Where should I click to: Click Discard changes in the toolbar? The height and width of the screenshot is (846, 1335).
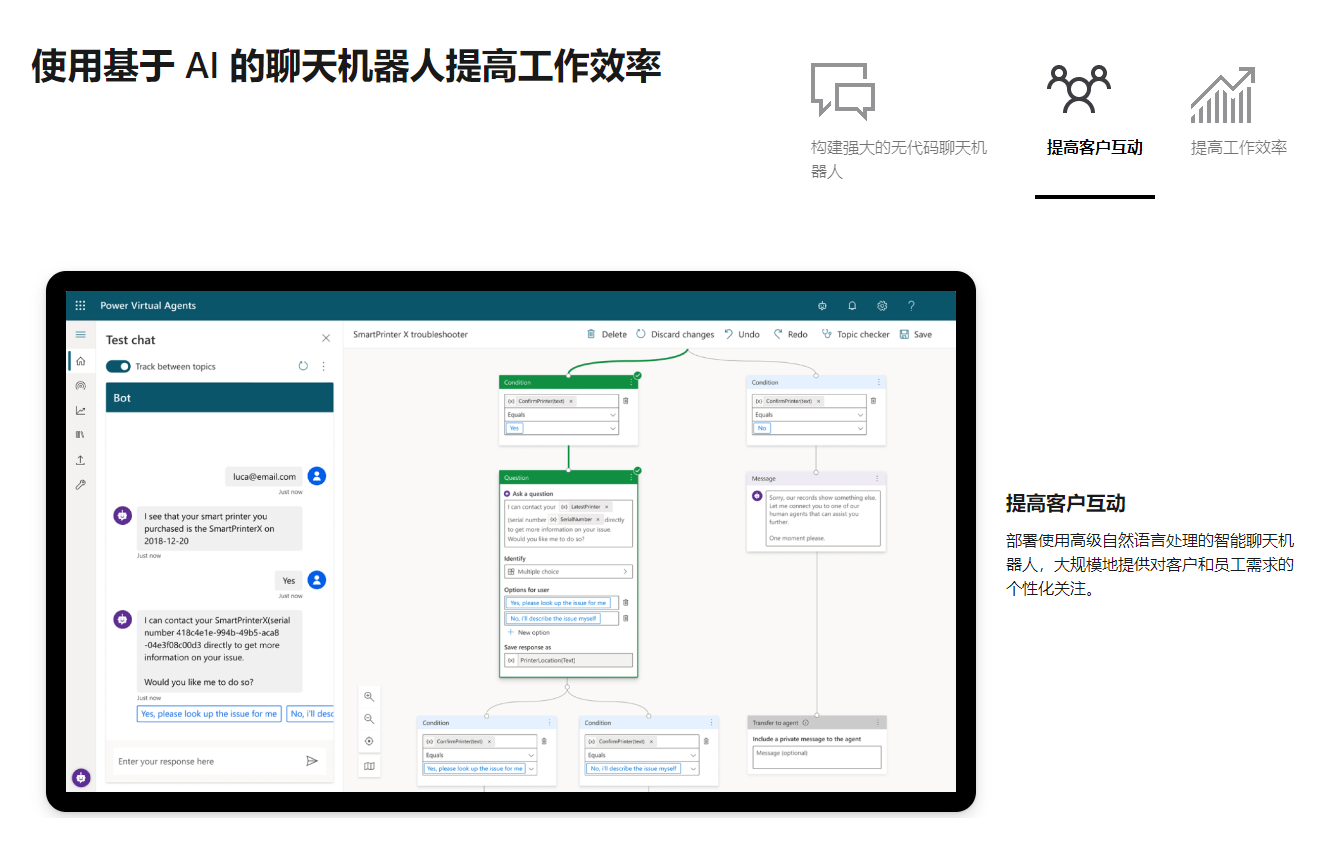(x=675, y=335)
